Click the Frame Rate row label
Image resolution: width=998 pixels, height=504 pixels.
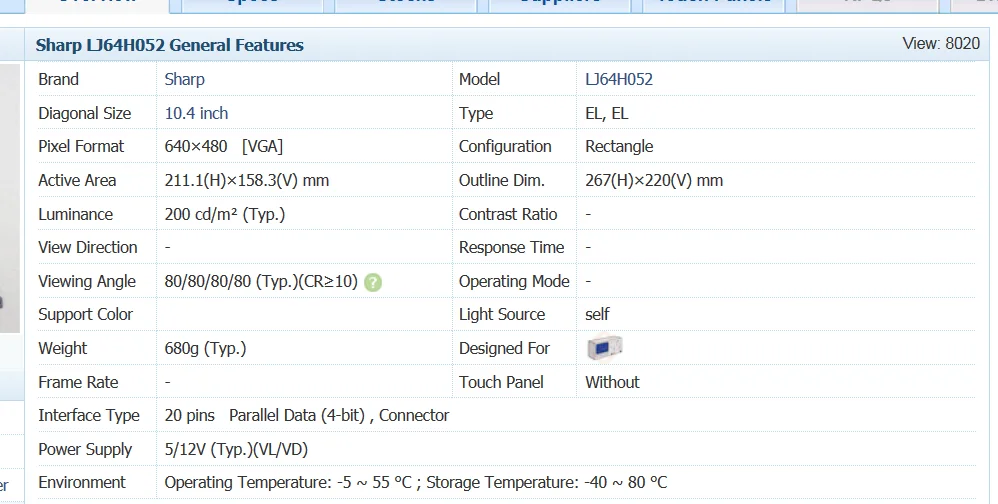click(78, 382)
